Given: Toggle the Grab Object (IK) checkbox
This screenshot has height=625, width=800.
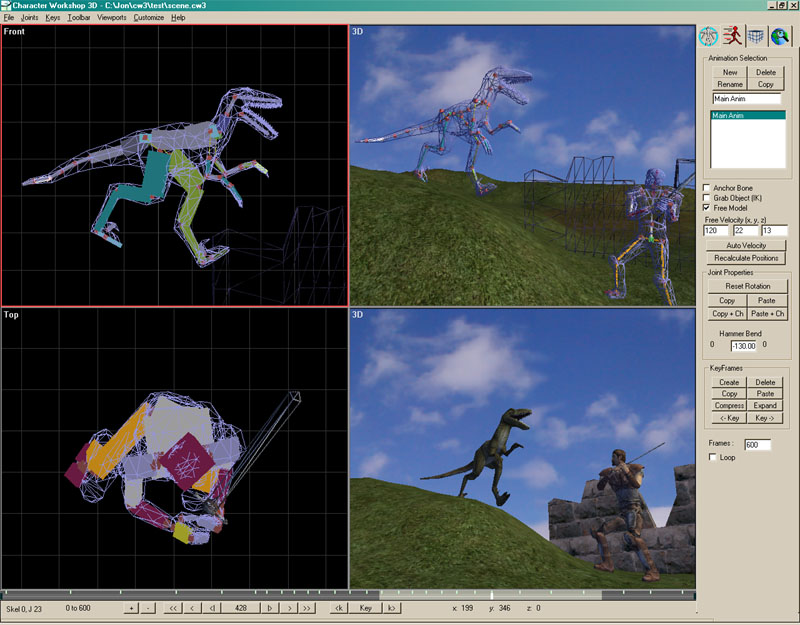Looking at the screenshot, I should coord(707,198).
